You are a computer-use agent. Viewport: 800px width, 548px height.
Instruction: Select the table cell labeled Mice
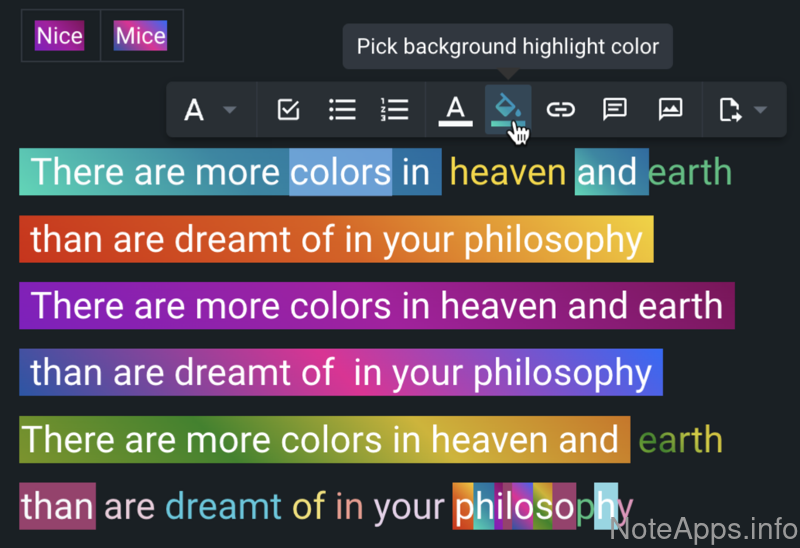coord(140,37)
